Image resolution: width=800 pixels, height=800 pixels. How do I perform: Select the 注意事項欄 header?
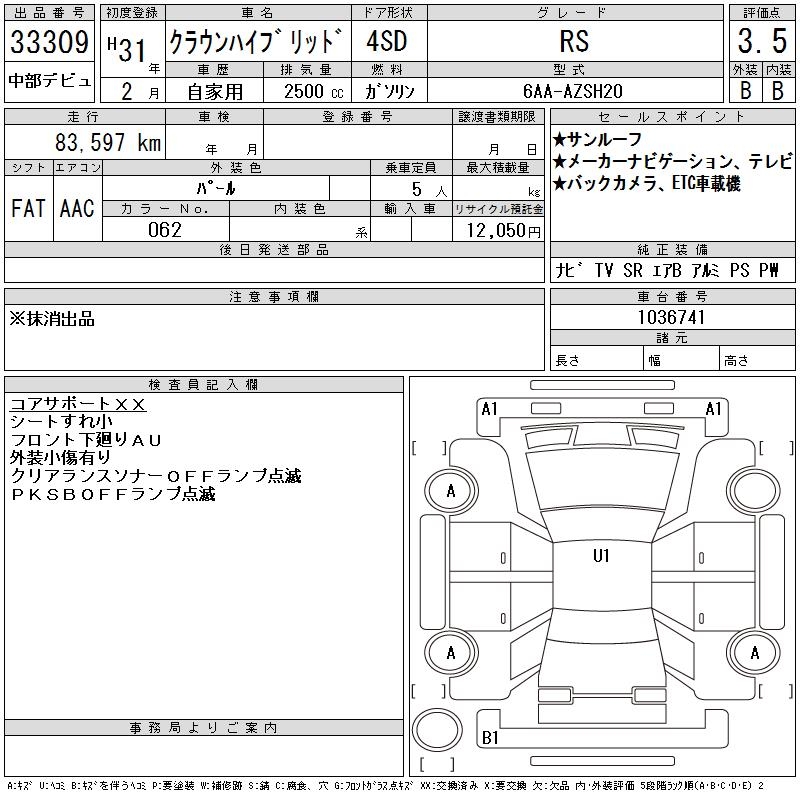coord(274,296)
